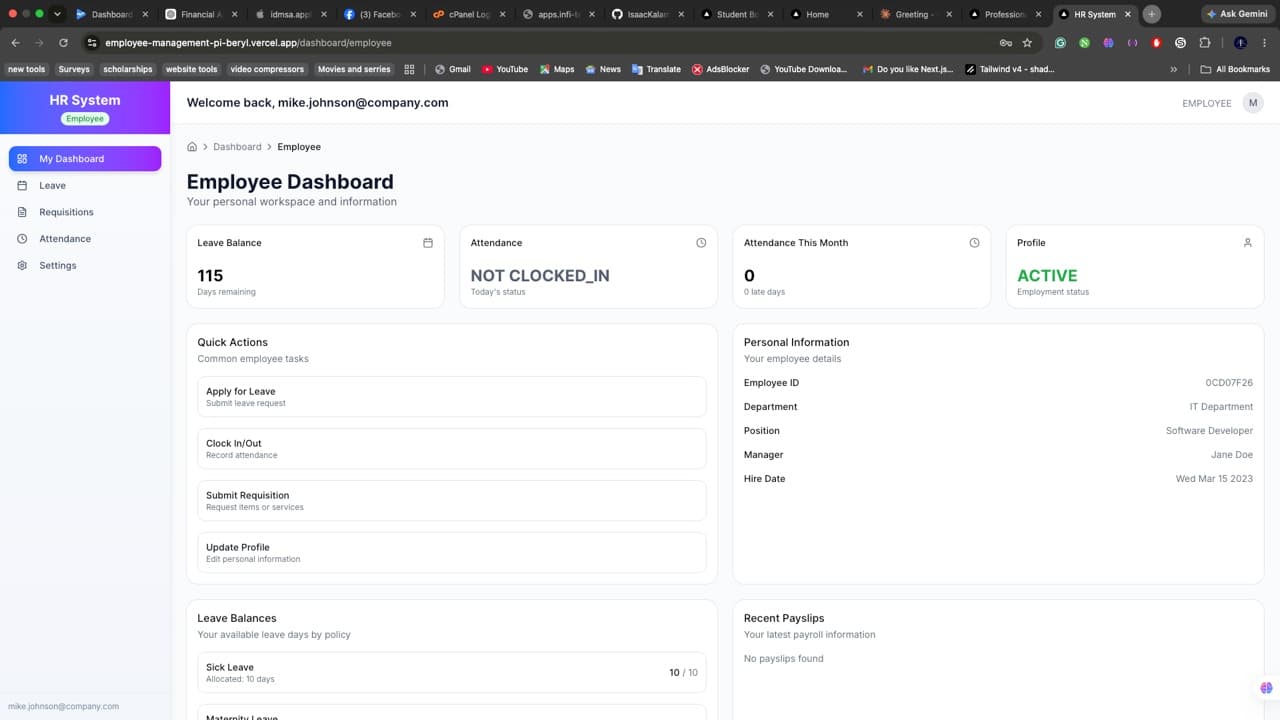
Task: Click the Submit Requisition quick action
Action: coord(452,501)
